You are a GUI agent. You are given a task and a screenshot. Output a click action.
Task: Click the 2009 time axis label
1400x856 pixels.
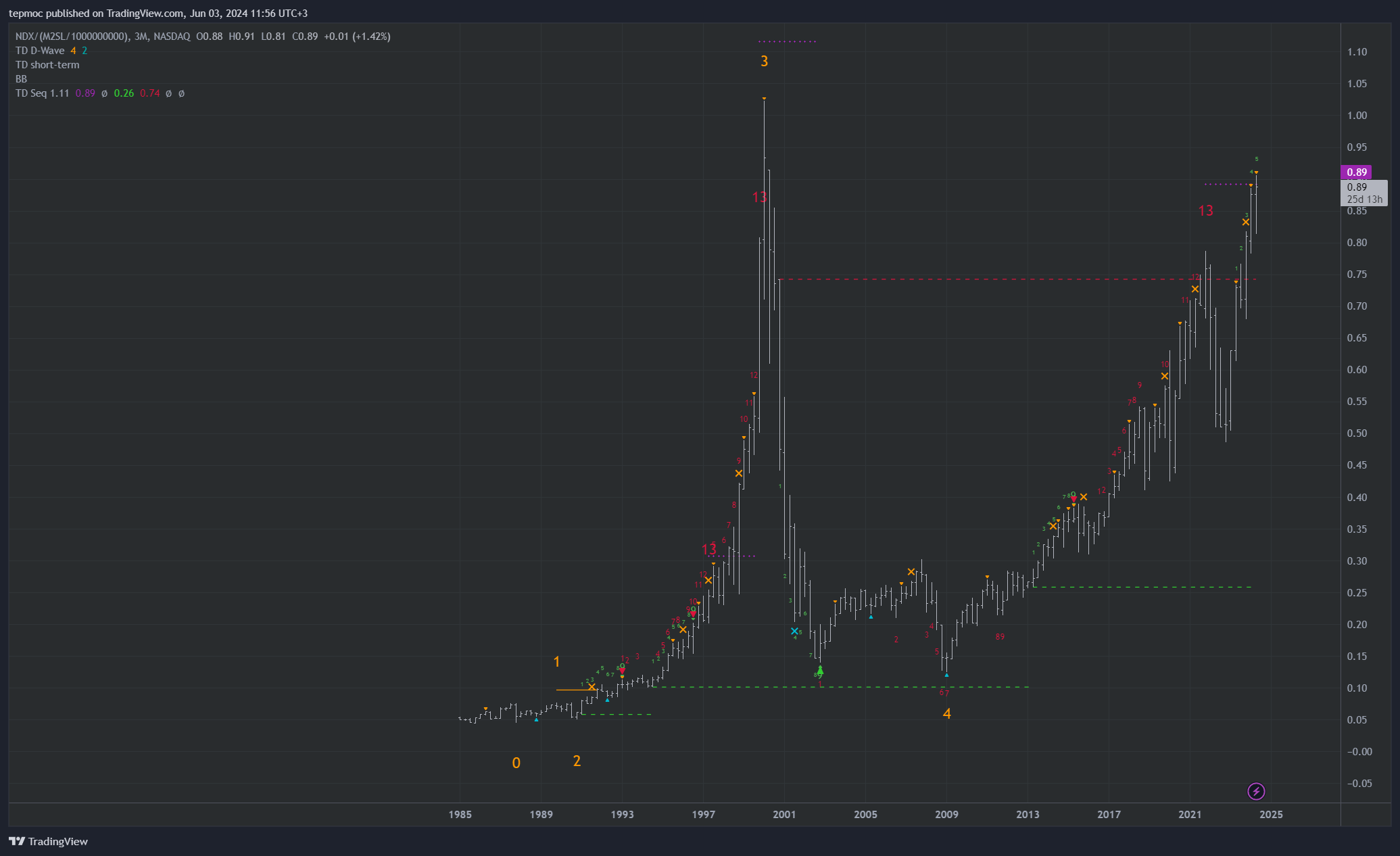point(947,815)
